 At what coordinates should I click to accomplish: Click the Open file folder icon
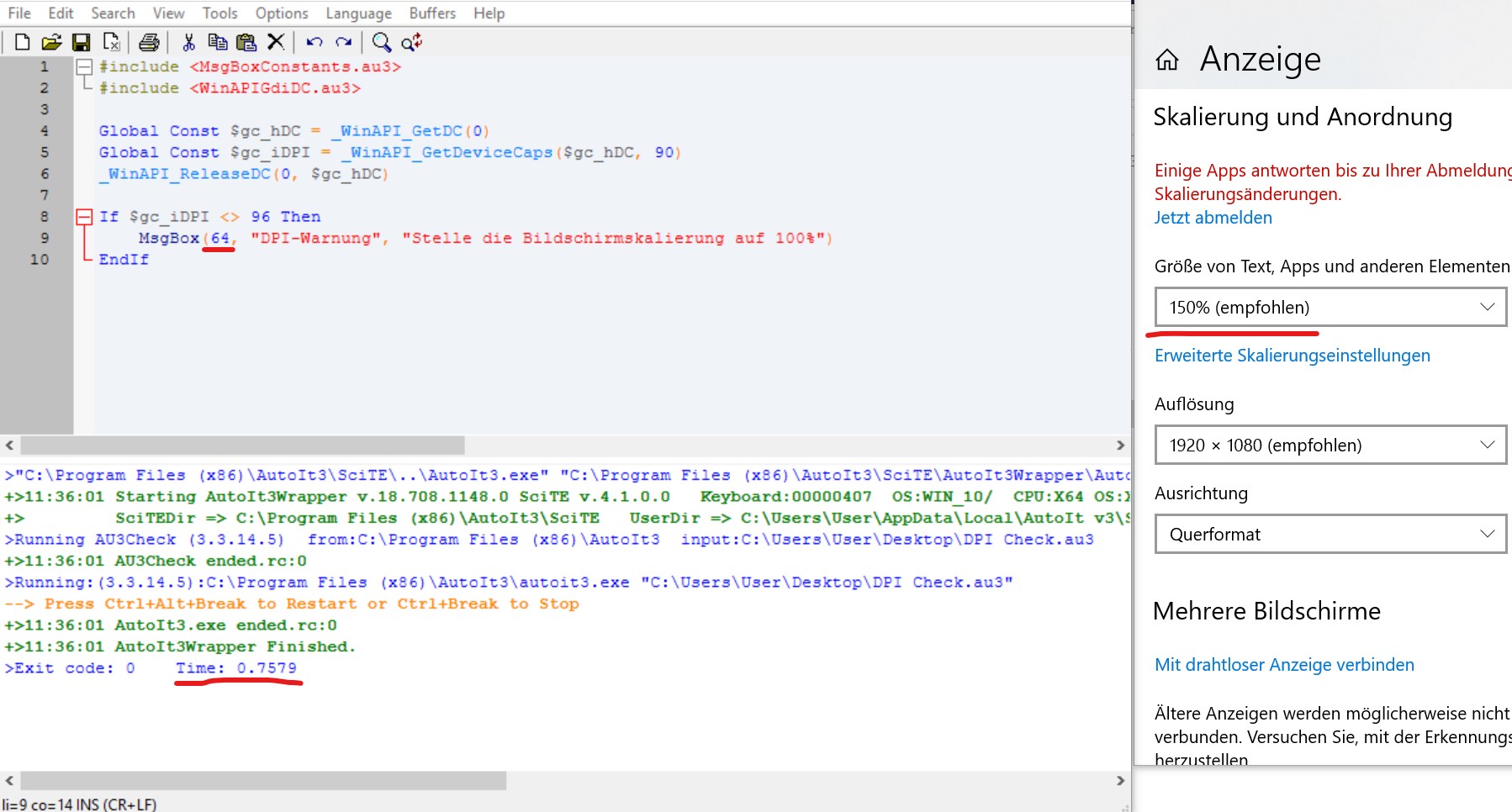click(51, 42)
